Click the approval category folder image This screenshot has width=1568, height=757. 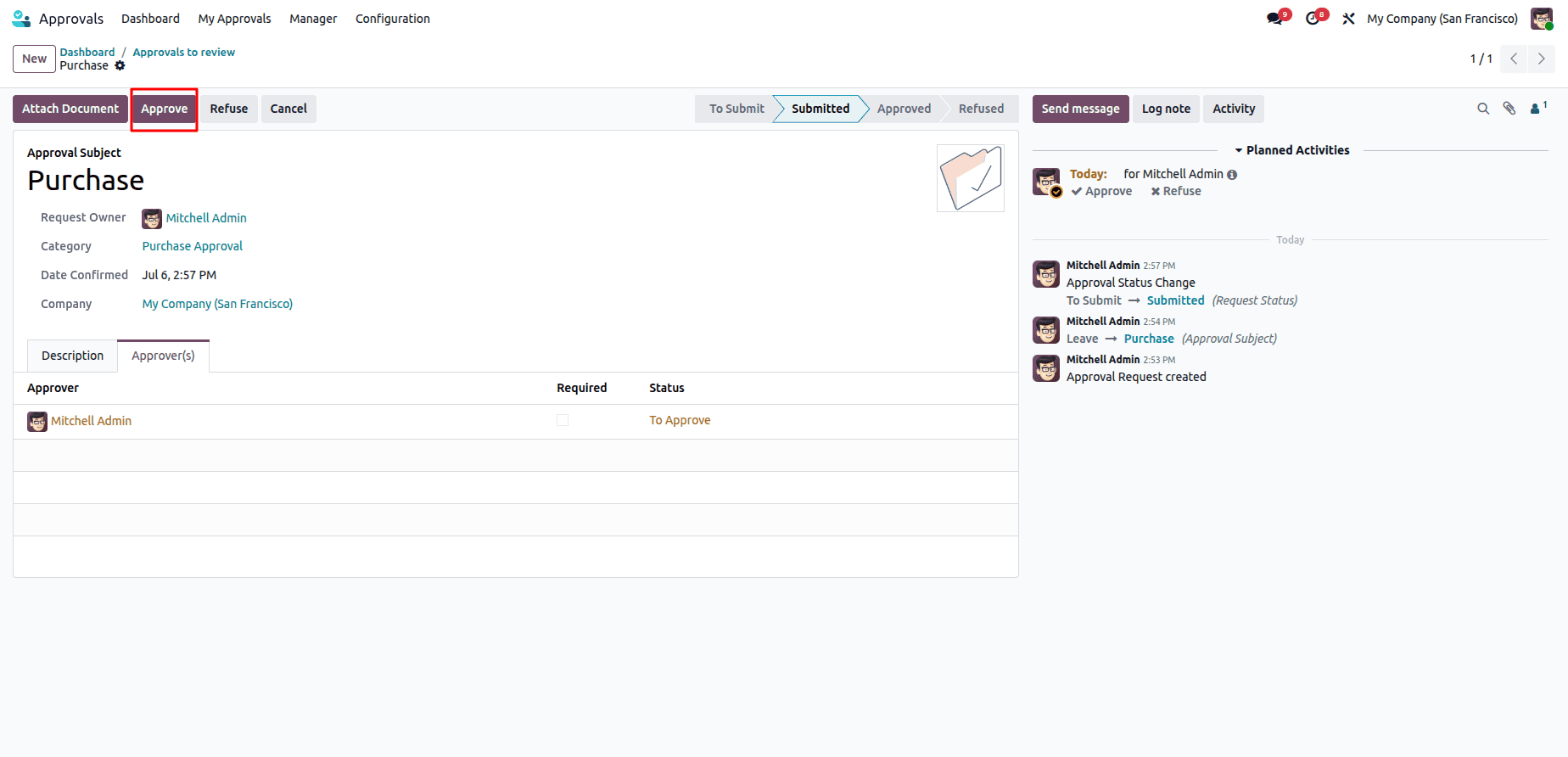coord(971,178)
